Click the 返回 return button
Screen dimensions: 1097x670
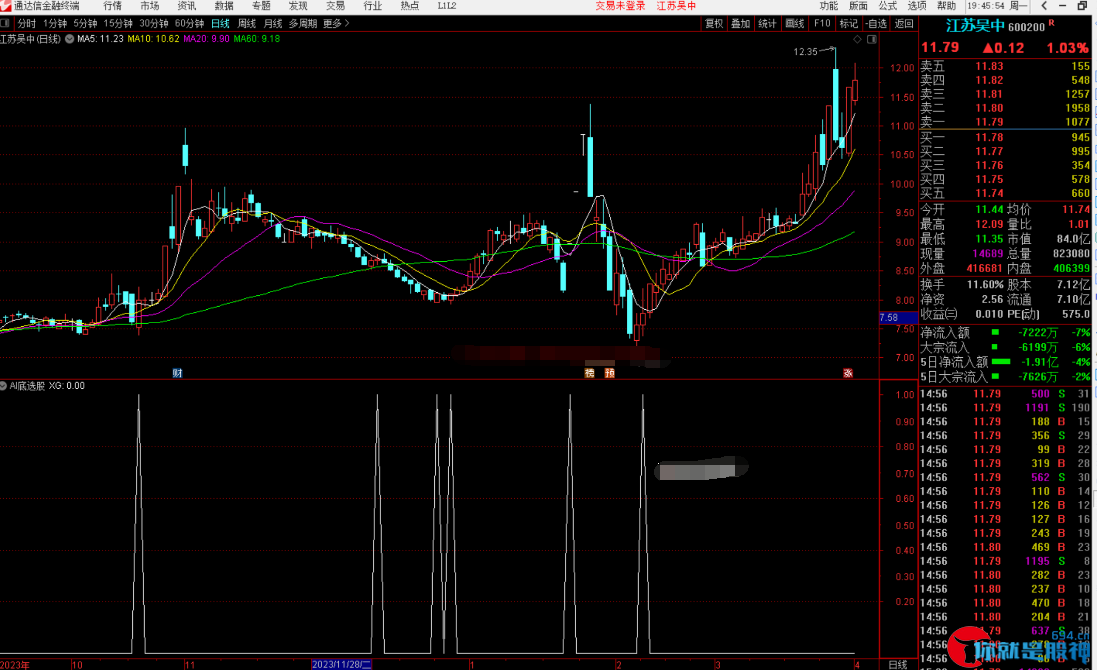point(904,24)
